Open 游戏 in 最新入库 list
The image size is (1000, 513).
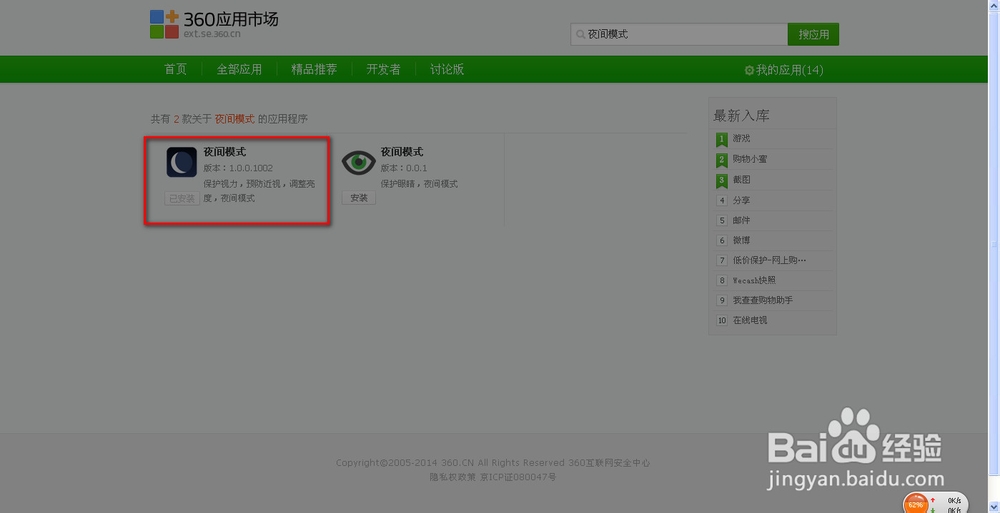click(x=741, y=138)
